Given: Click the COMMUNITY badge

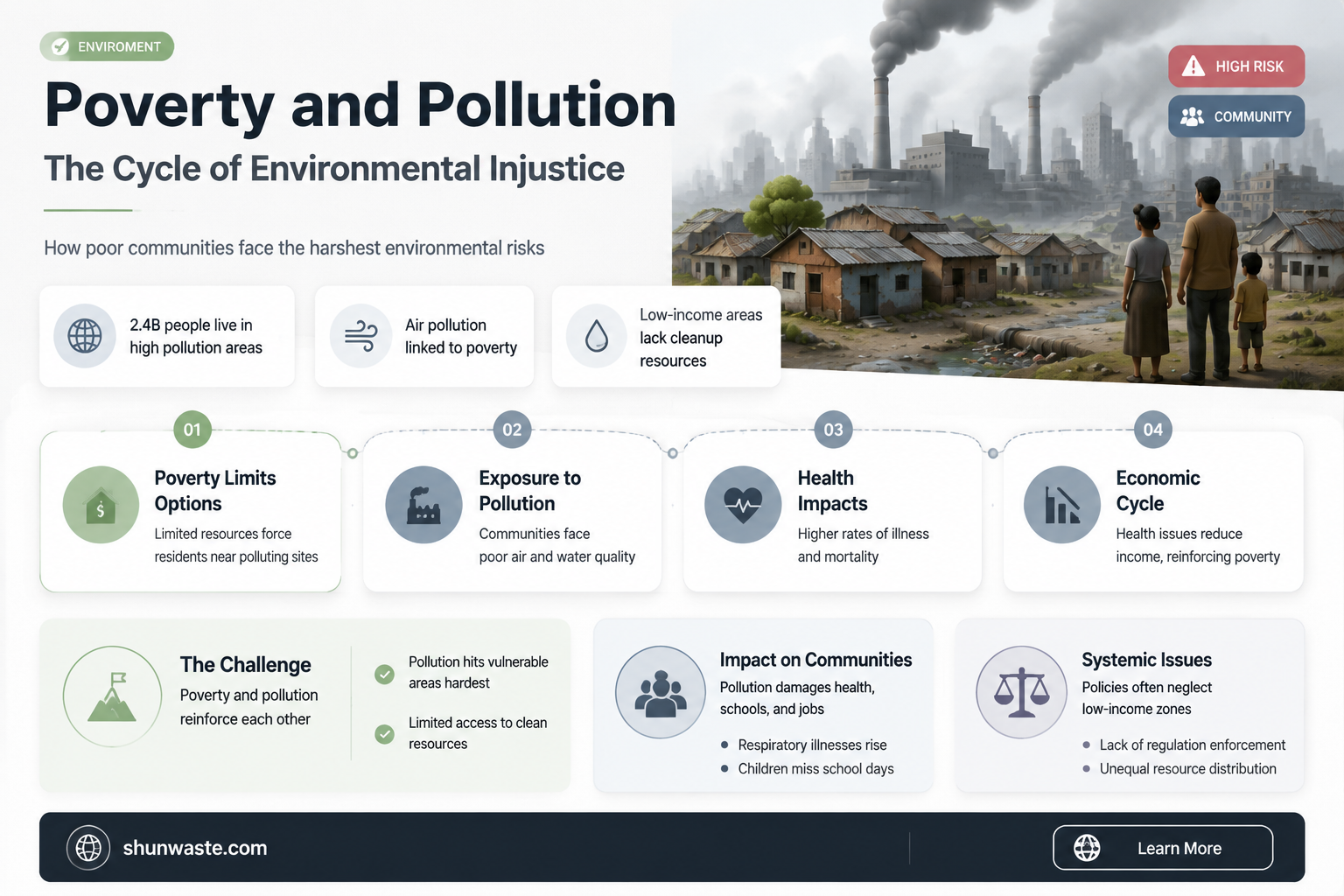Looking at the screenshot, I should tap(1236, 116).
